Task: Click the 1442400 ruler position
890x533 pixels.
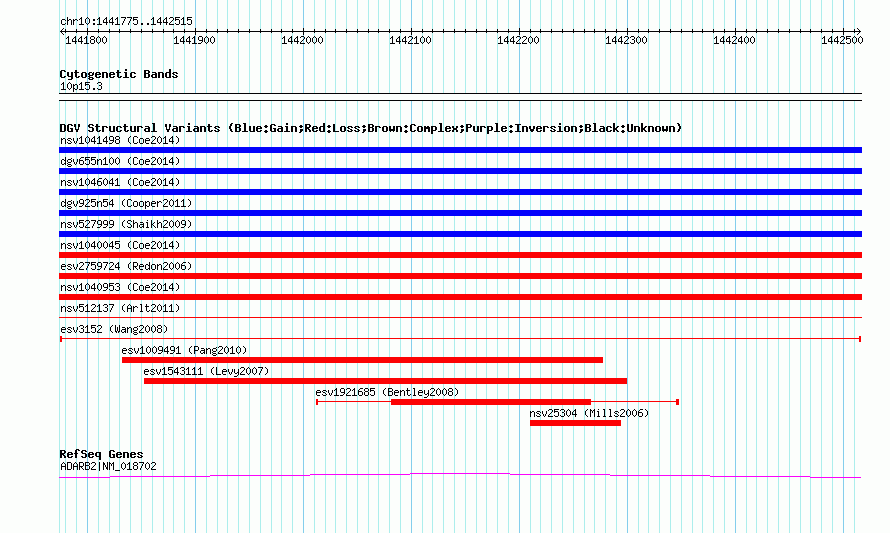Action: pyautogui.click(x=734, y=40)
